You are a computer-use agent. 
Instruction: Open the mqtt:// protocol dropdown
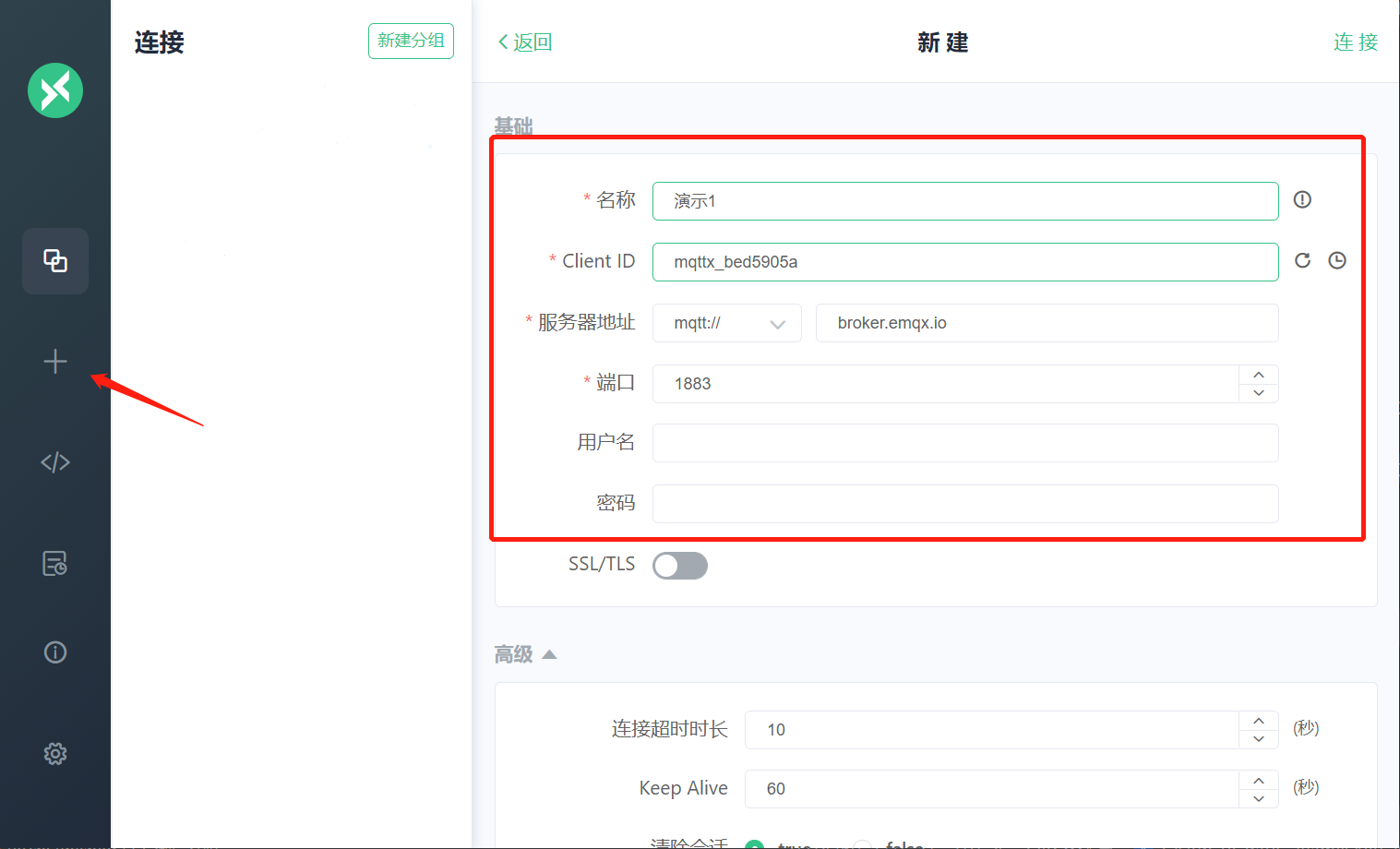tap(727, 323)
